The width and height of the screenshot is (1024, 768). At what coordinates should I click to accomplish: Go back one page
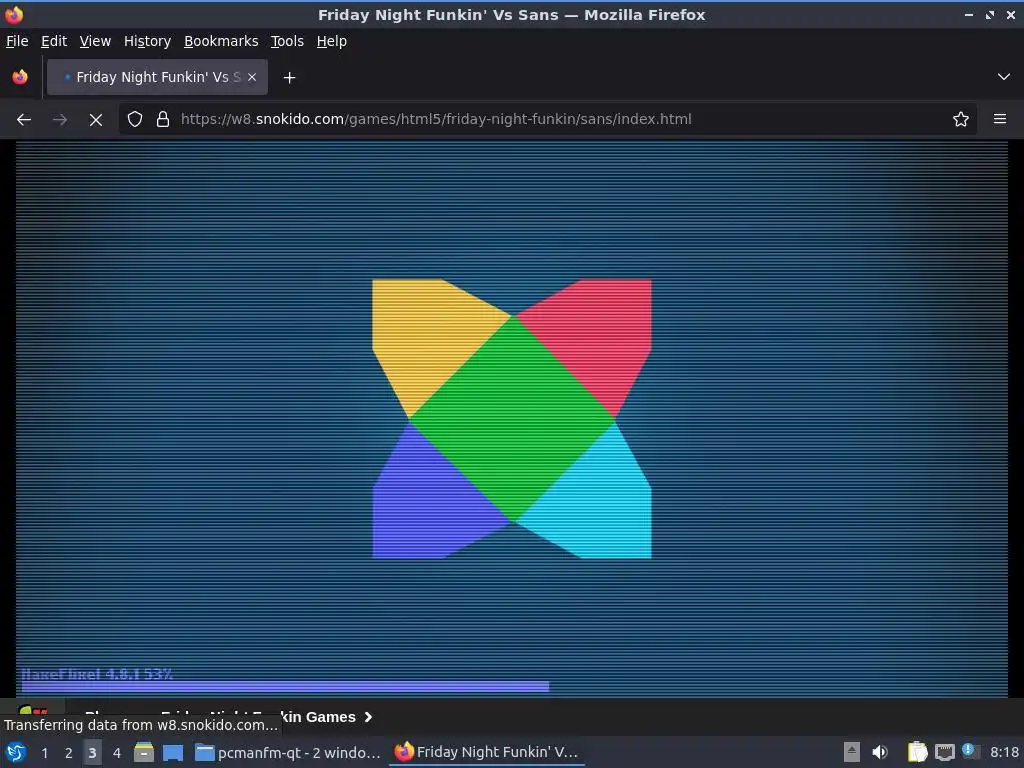[24, 120]
